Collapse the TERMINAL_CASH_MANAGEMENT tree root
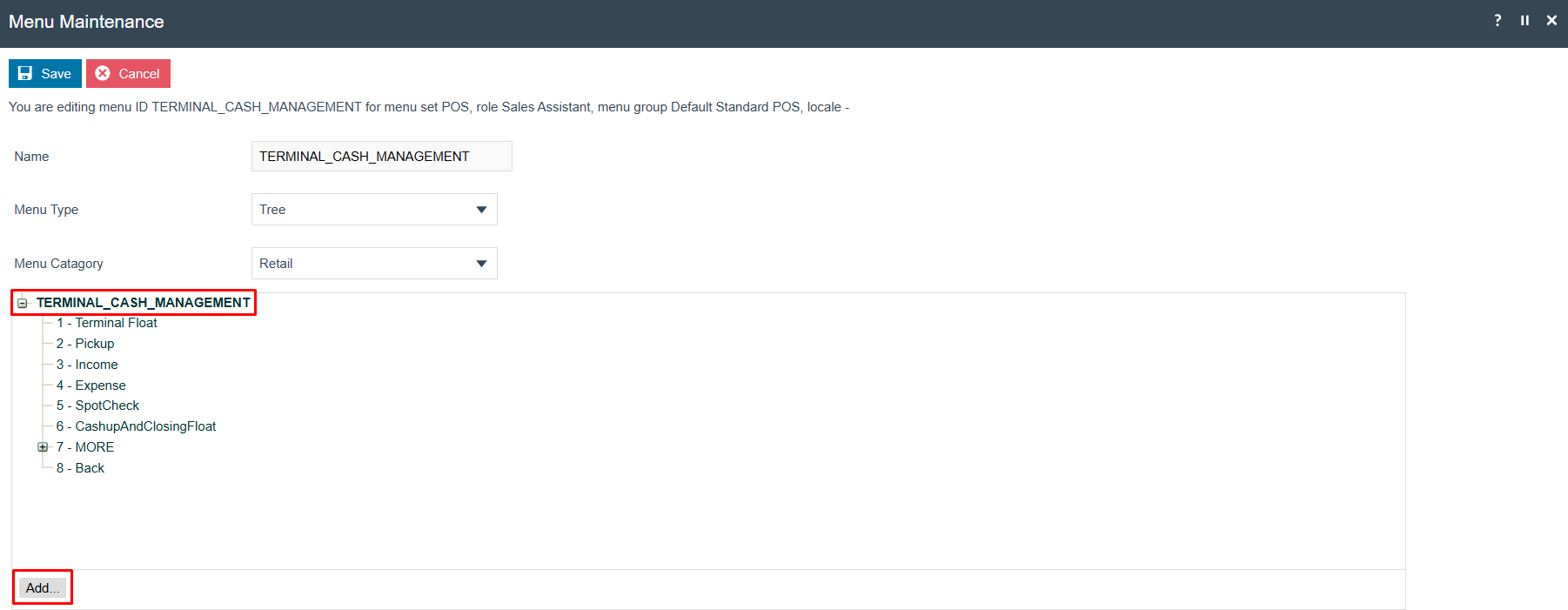 tap(23, 303)
